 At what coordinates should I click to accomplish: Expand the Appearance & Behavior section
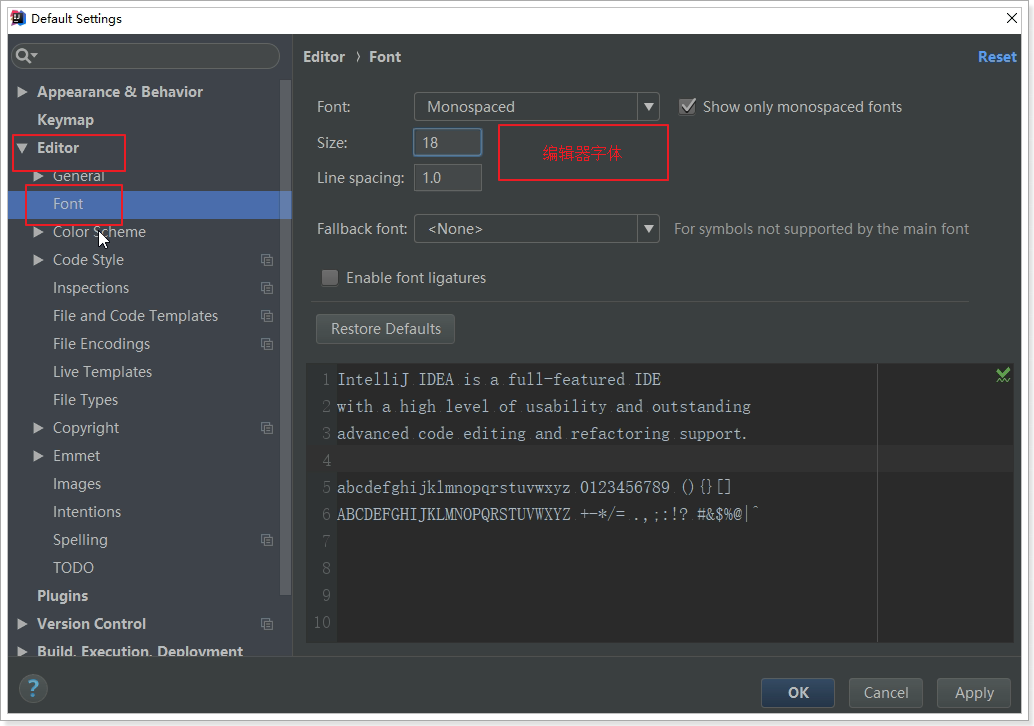[x=22, y=92]
